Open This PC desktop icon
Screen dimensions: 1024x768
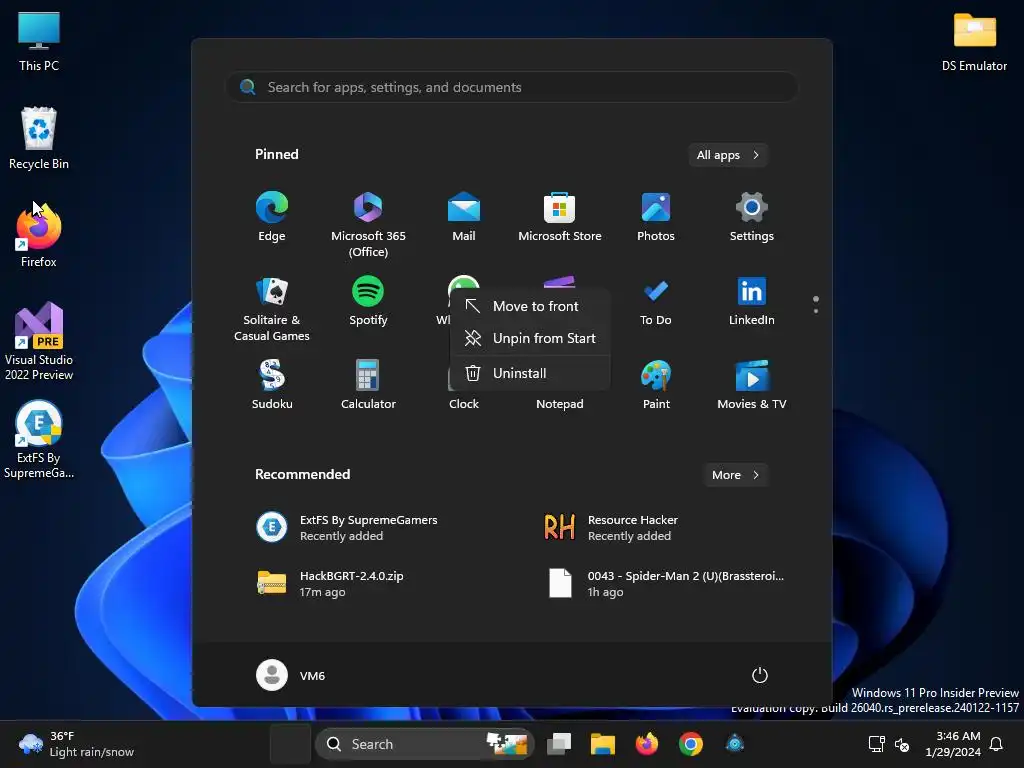click(x=39, y=42)
